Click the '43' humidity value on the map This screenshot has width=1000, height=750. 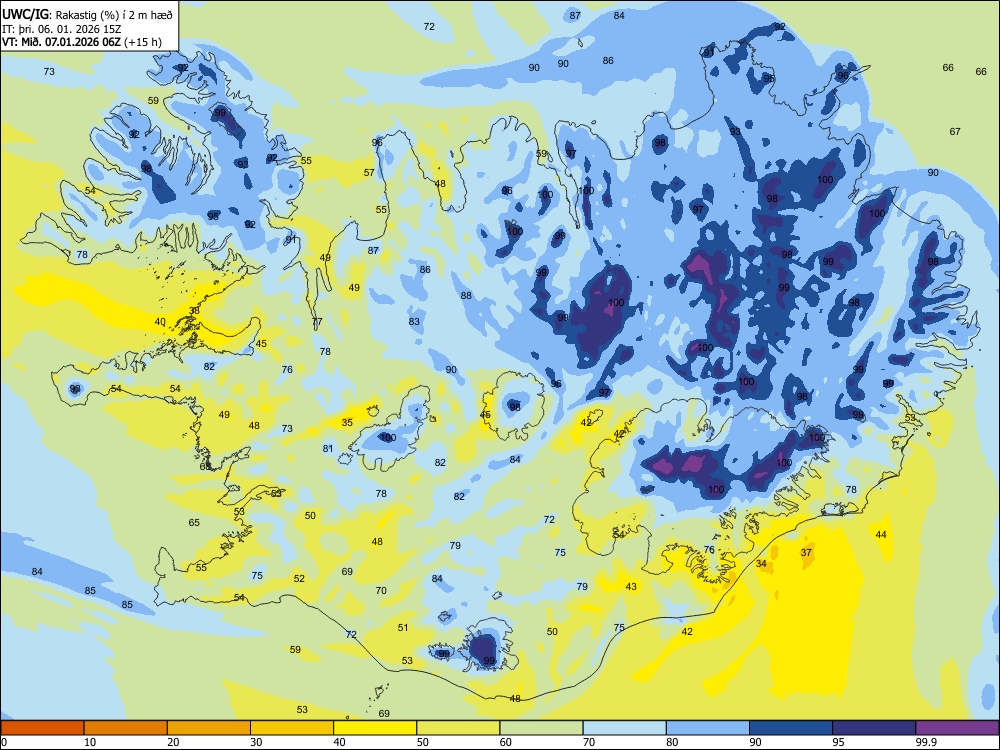tap(631, 587)
